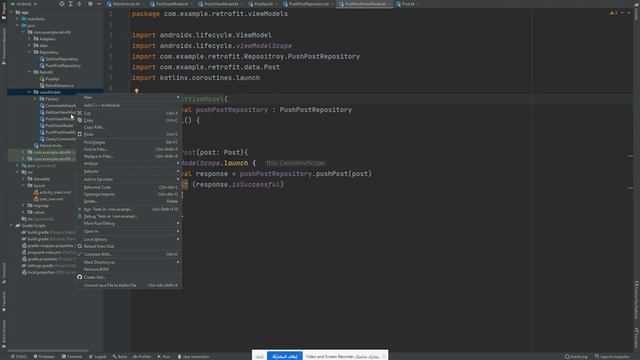Click the blue stop sharing button
Screen dimensions: 640x360
pyautogui.click(x=284, y=356)
